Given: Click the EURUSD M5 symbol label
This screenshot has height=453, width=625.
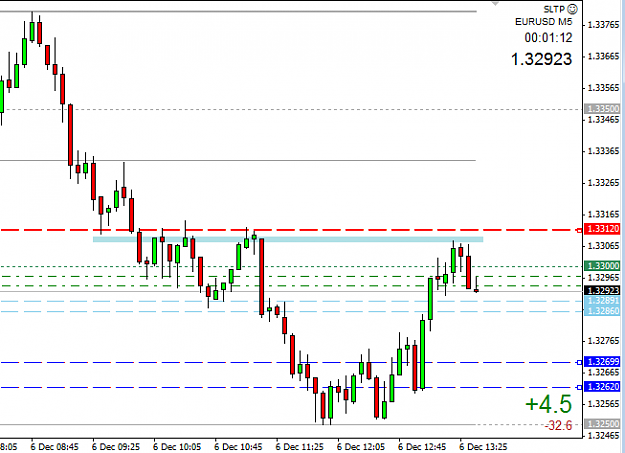Looking at the screenshot, I should coord(544,22).
